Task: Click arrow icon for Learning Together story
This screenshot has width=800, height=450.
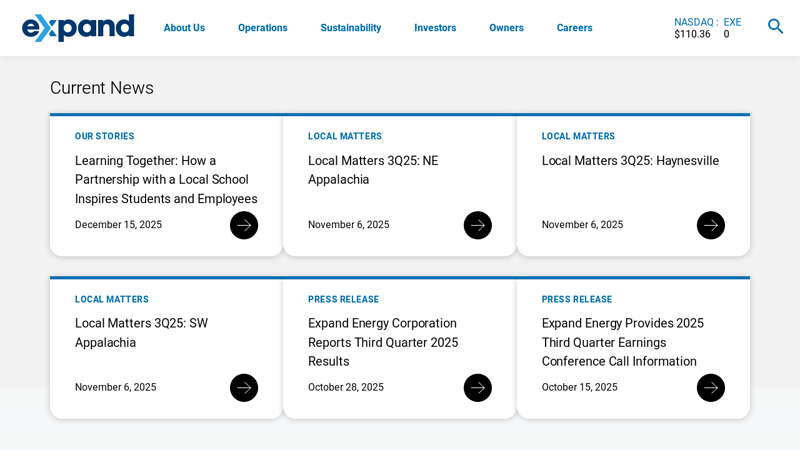Action: [244, 225]
